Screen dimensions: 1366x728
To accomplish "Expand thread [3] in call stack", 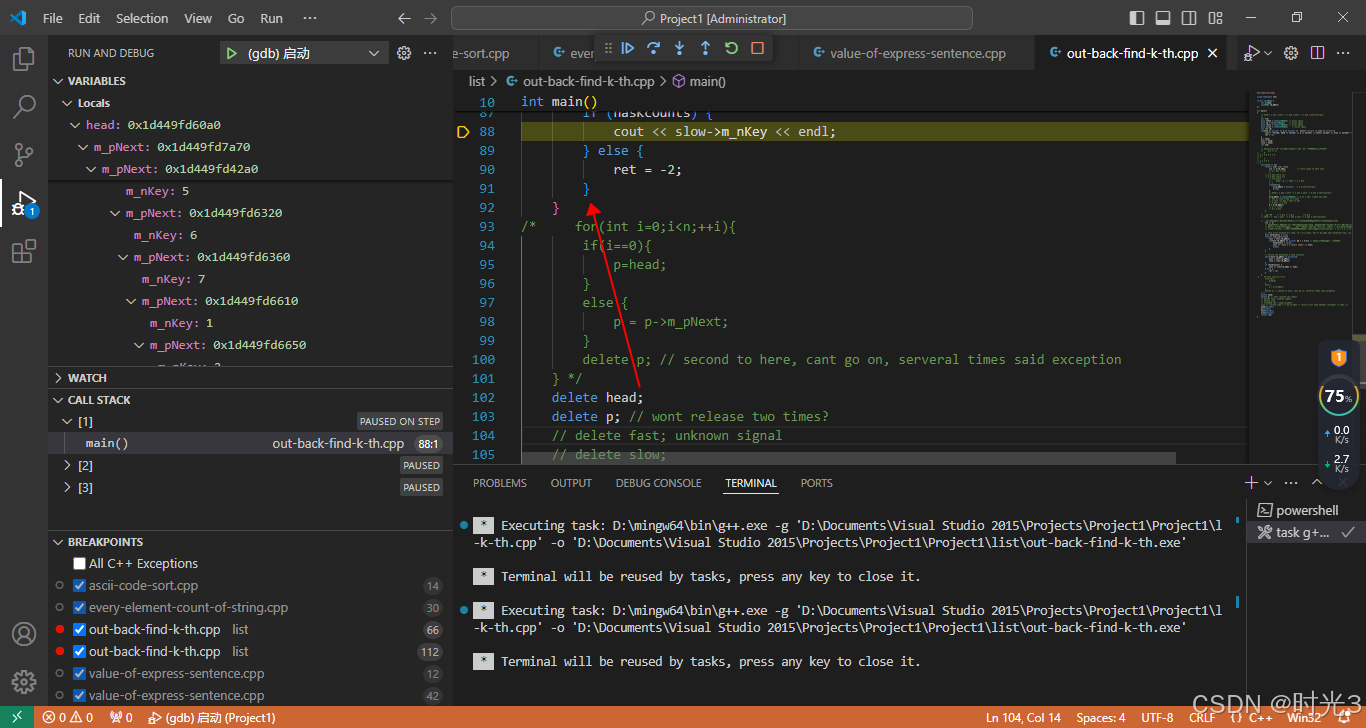I will tap(67, 487).
